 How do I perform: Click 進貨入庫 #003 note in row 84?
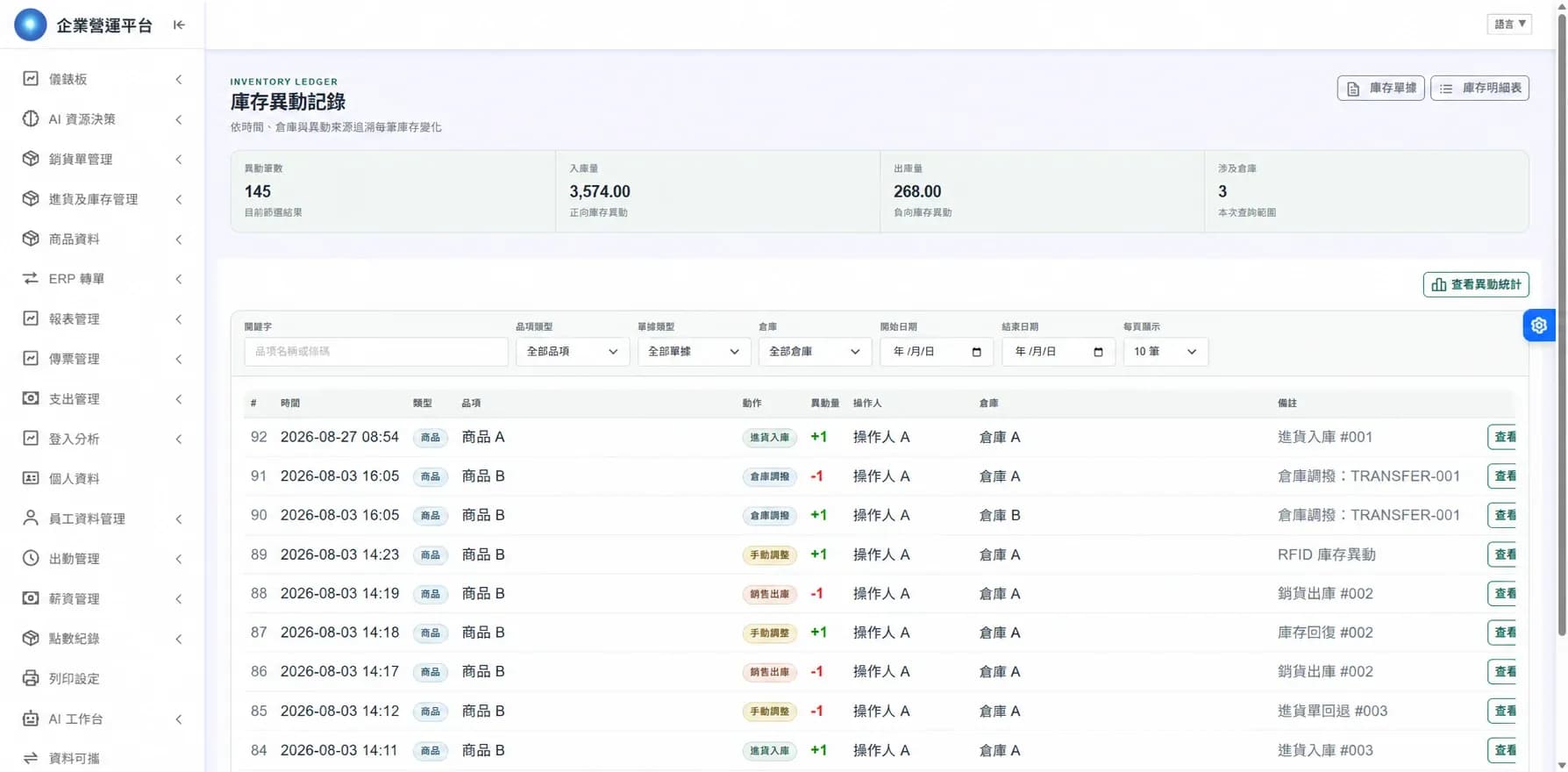[1325, 750]
